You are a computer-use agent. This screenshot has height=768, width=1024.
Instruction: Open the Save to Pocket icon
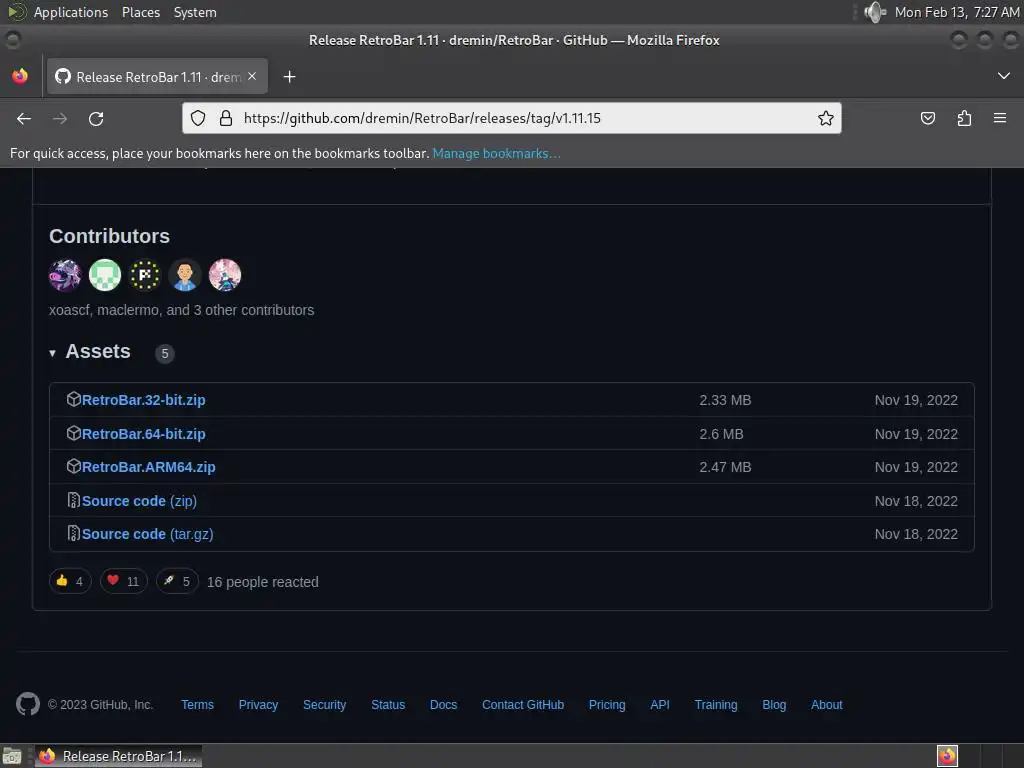927,118
